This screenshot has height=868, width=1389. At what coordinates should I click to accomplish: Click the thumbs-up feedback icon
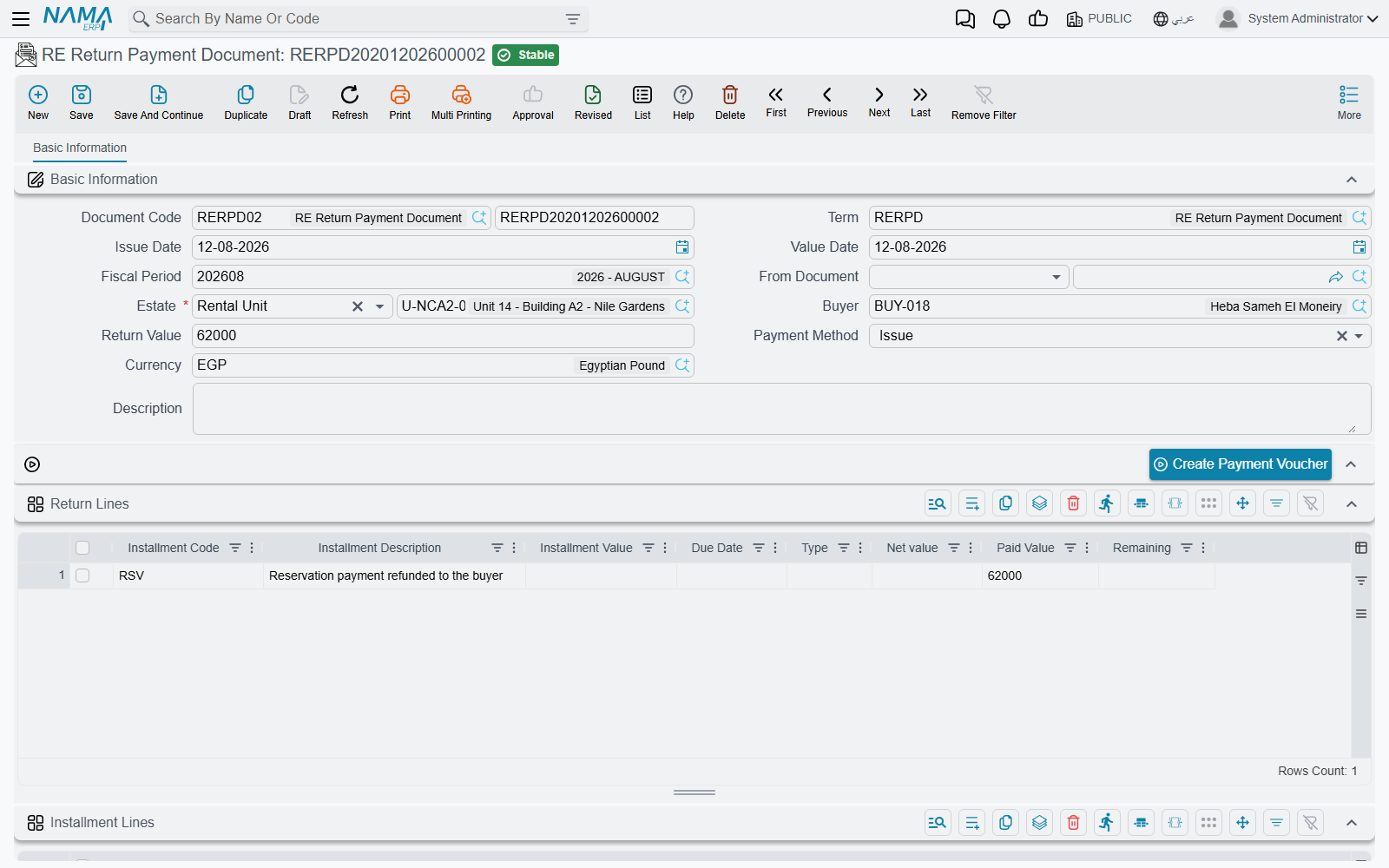[1038, 19]
